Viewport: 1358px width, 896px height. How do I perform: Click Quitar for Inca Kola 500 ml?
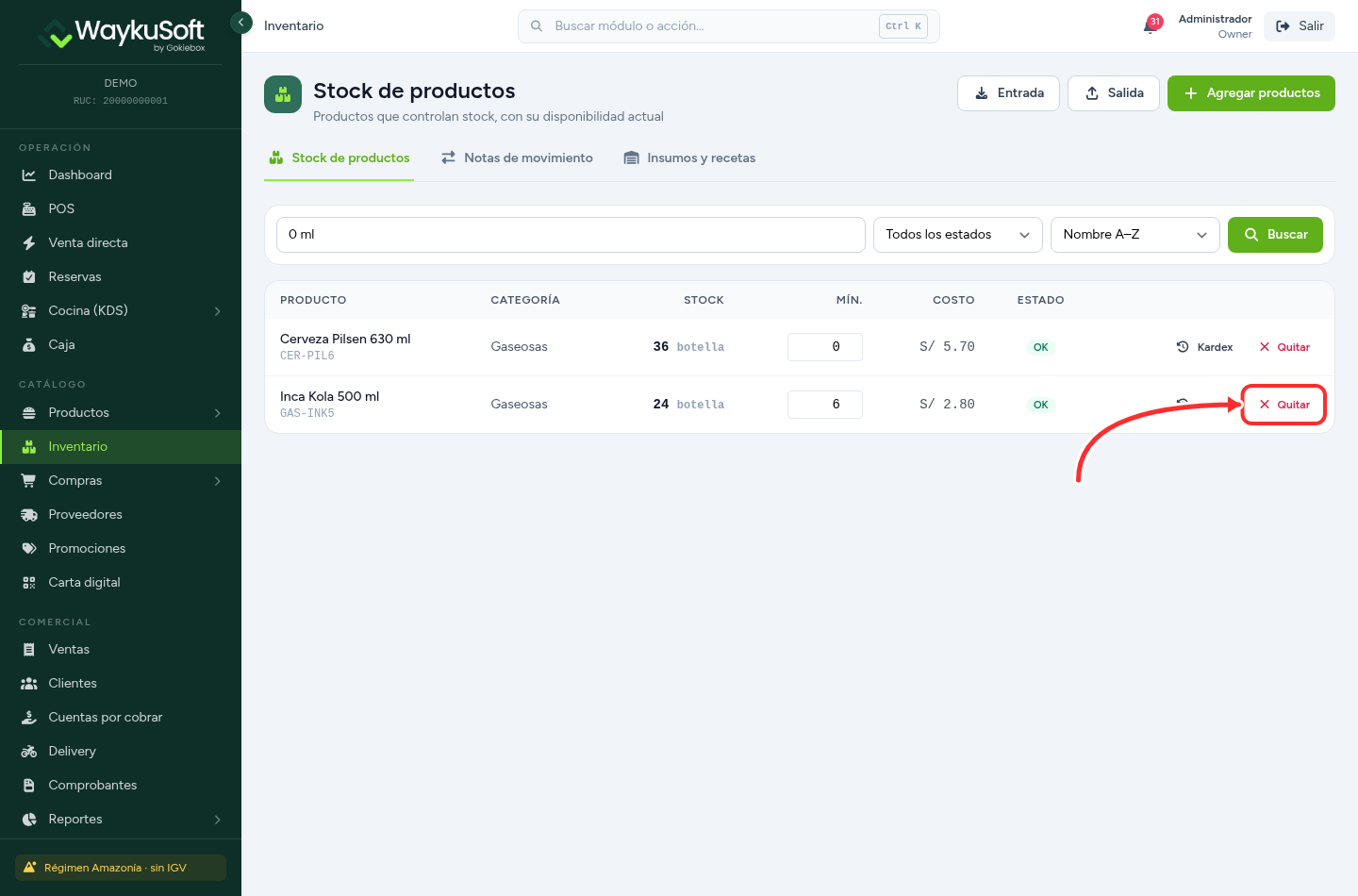coord(1284,405)
